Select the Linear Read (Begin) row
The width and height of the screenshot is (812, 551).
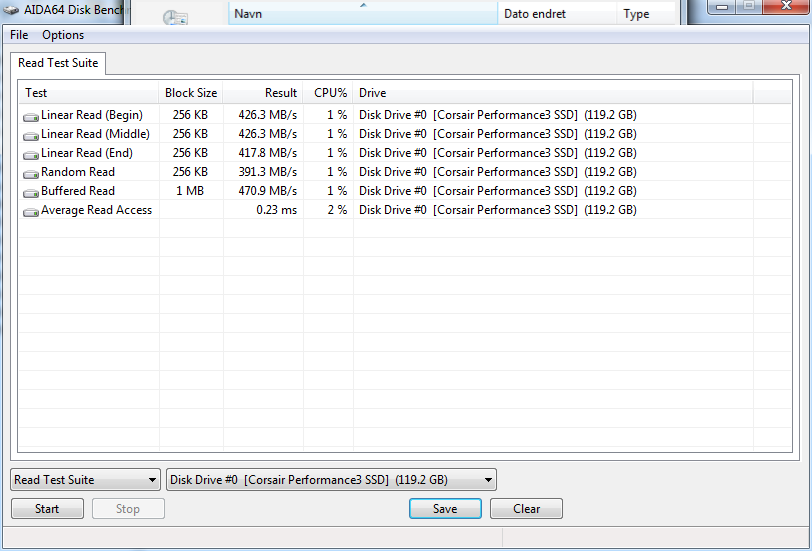click(405, 115)
